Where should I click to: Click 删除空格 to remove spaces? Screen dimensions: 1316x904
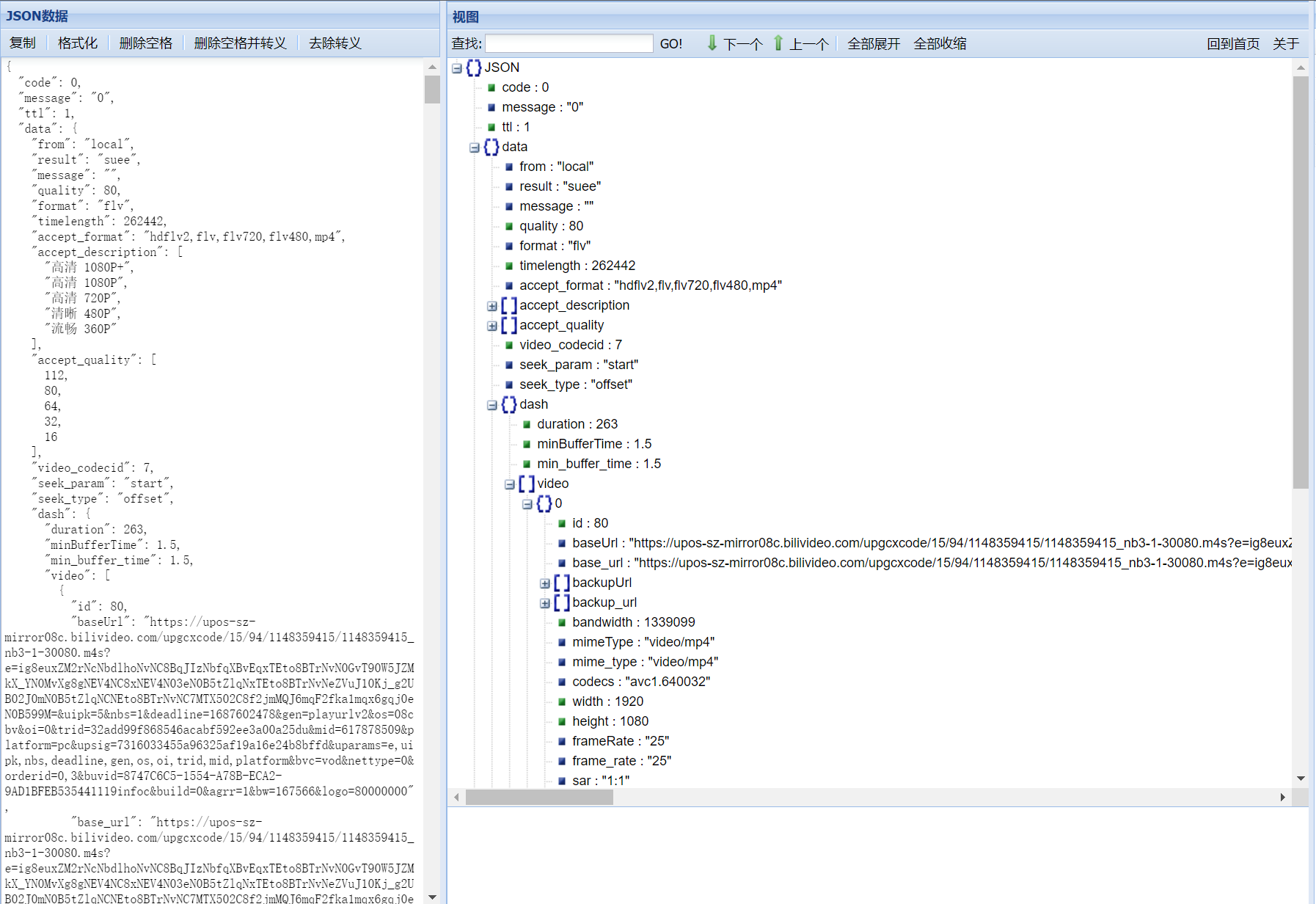146,43
